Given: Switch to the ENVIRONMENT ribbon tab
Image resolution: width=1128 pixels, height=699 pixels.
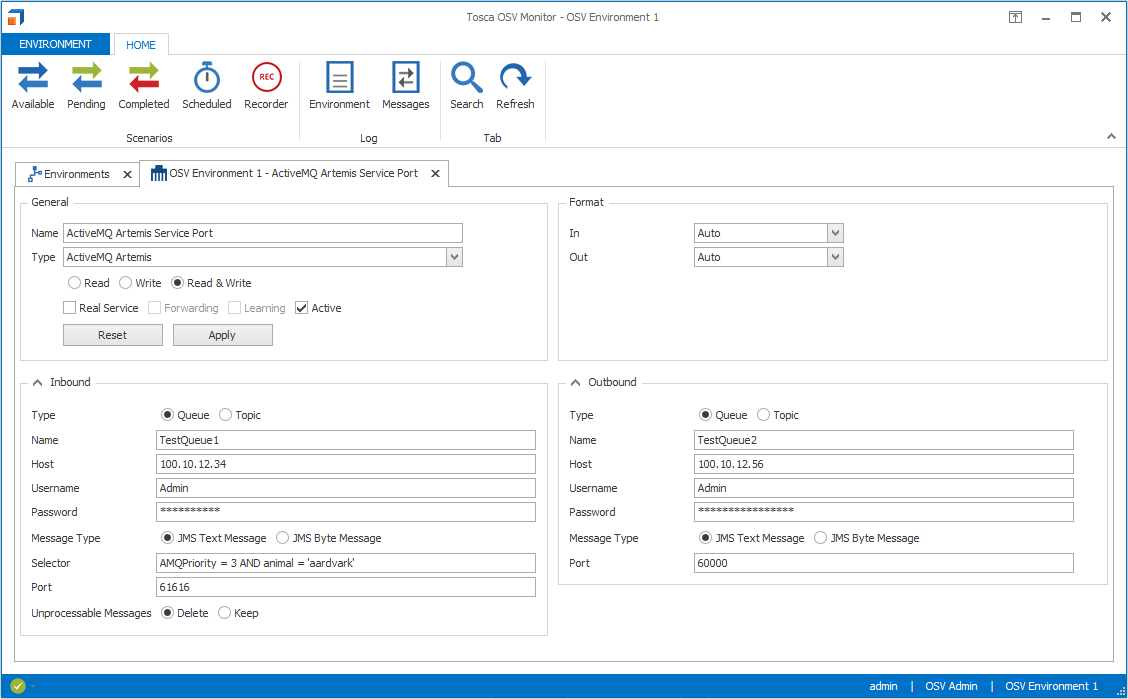Looking at the screenshot, I should 56,44.
